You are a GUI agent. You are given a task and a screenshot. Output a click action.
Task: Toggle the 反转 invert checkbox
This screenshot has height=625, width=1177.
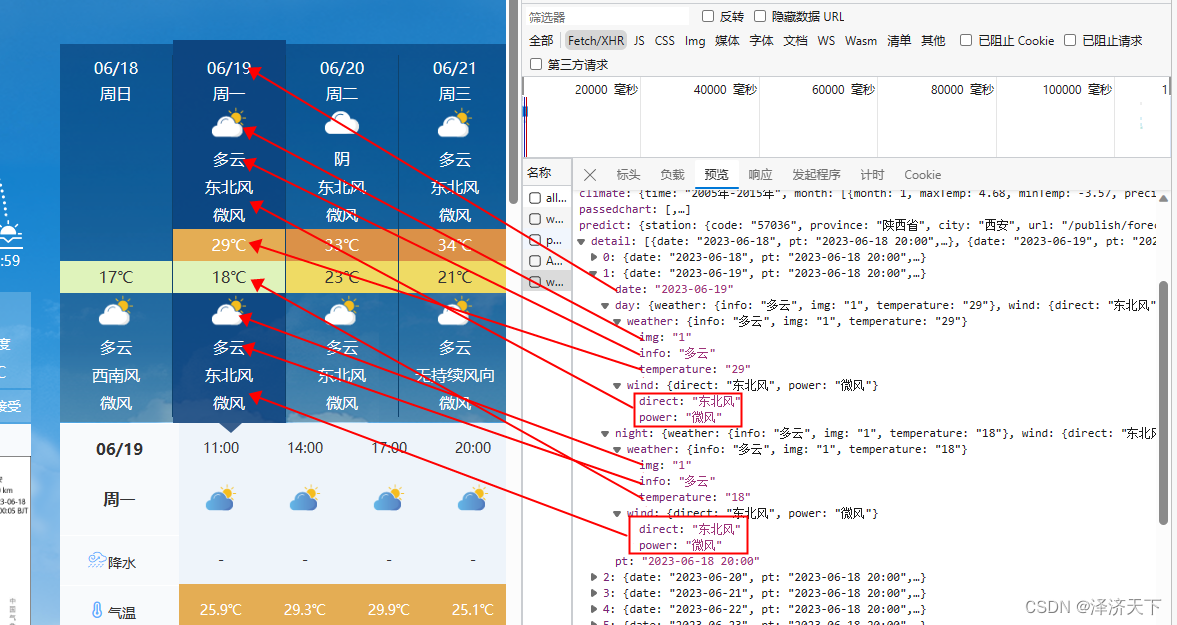click(708, 16)
